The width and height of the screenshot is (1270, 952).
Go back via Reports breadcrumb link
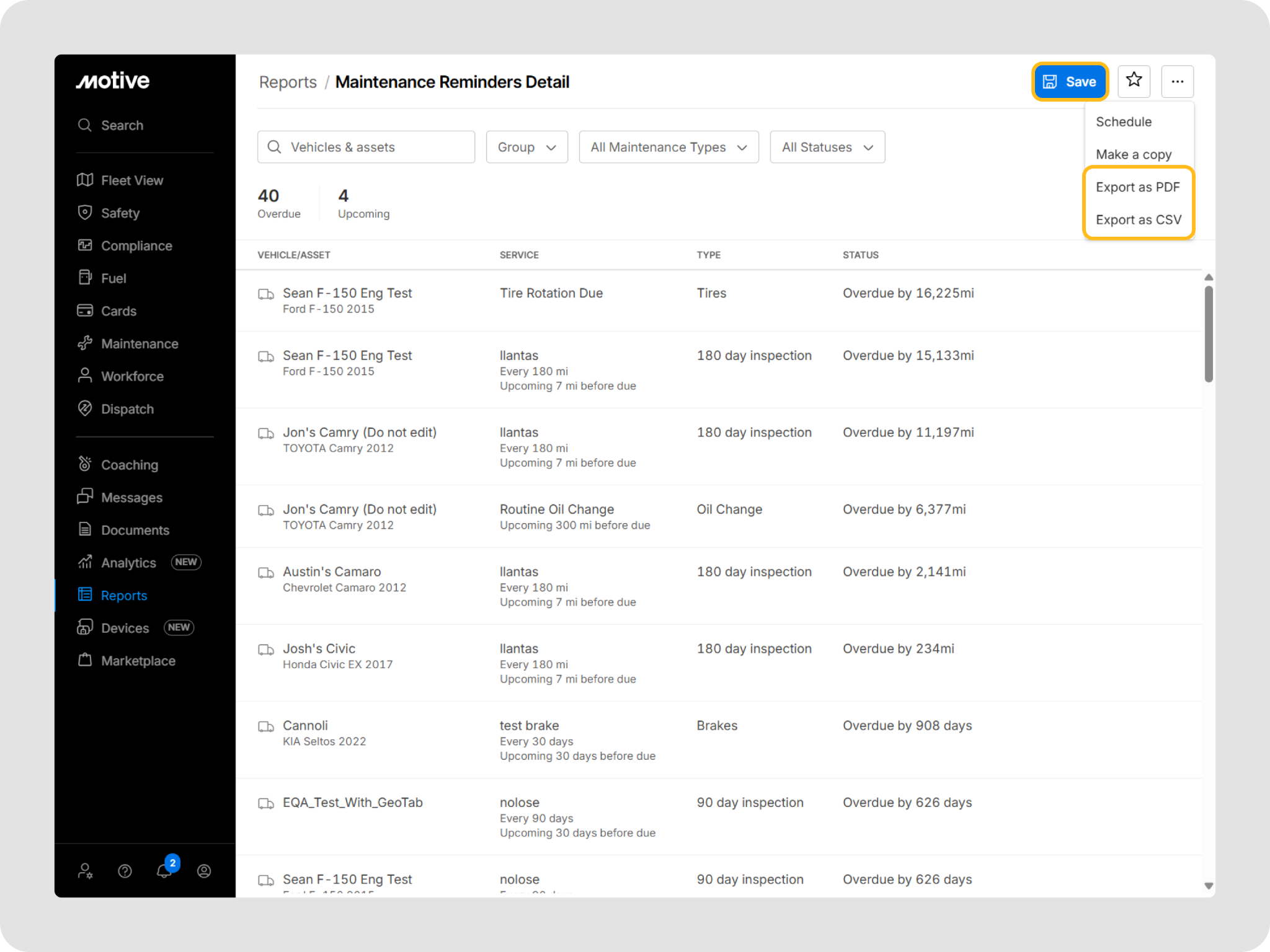(288, 82)
